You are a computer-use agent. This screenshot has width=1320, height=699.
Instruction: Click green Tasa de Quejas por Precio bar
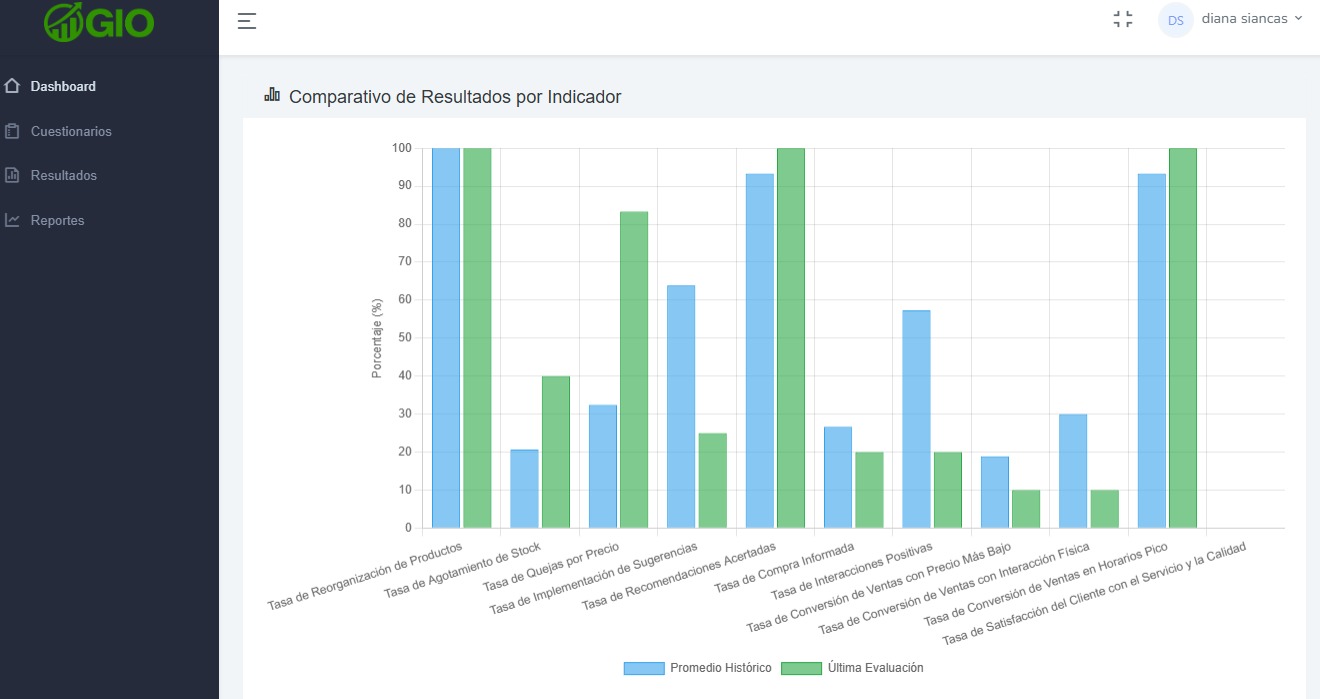(x=633, y=370)
